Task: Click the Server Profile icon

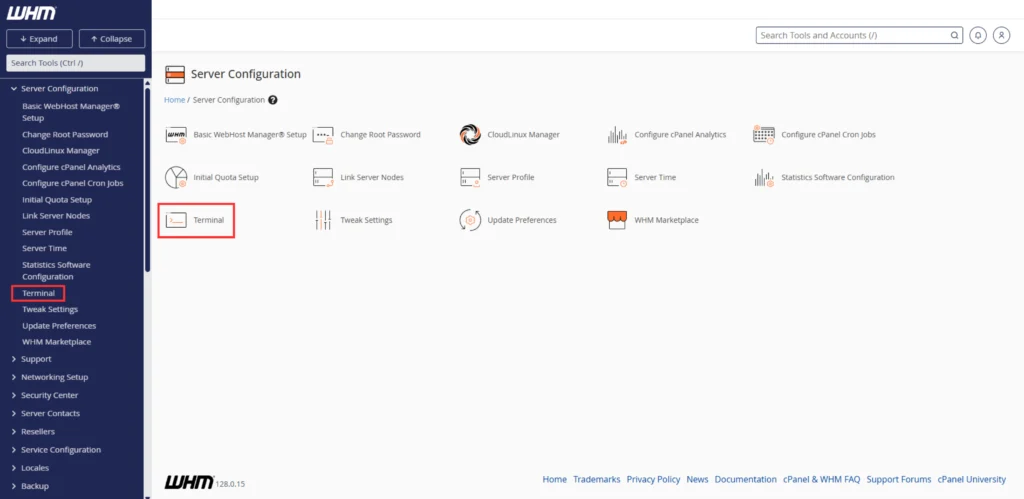Action: click(470, 177)
